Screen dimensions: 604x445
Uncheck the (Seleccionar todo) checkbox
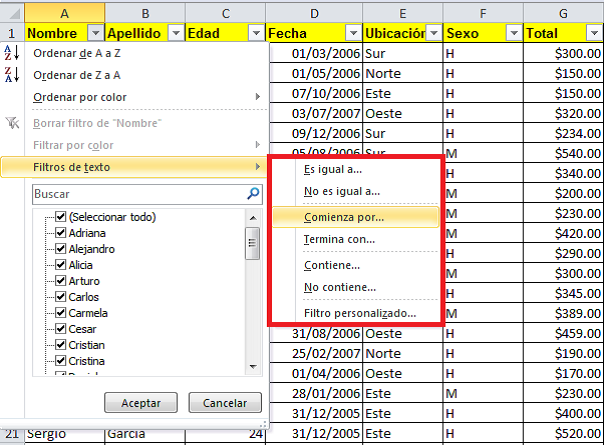(61, 217)
